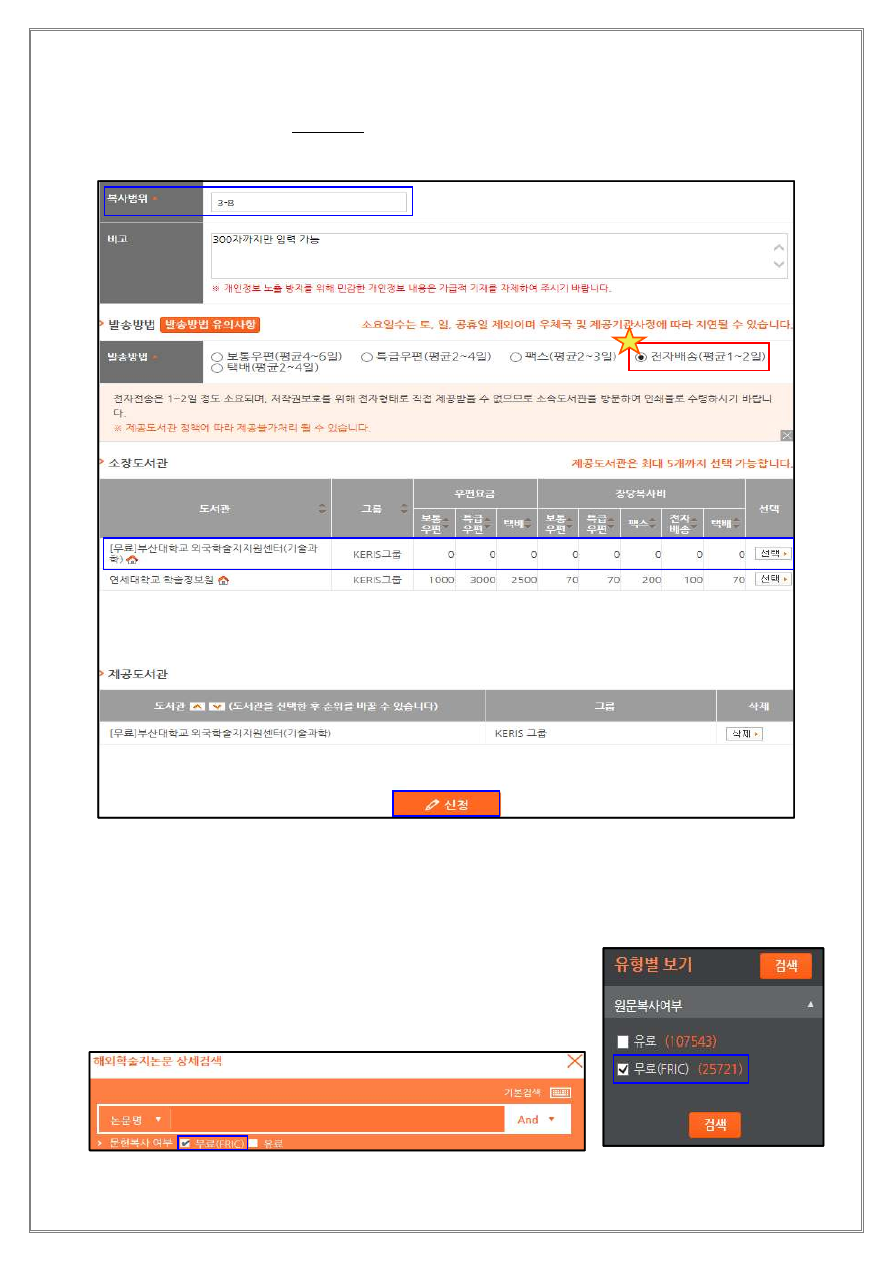Click home icon beside 부산대학교 library entry
893x1262 pixels.
point(132,560)
